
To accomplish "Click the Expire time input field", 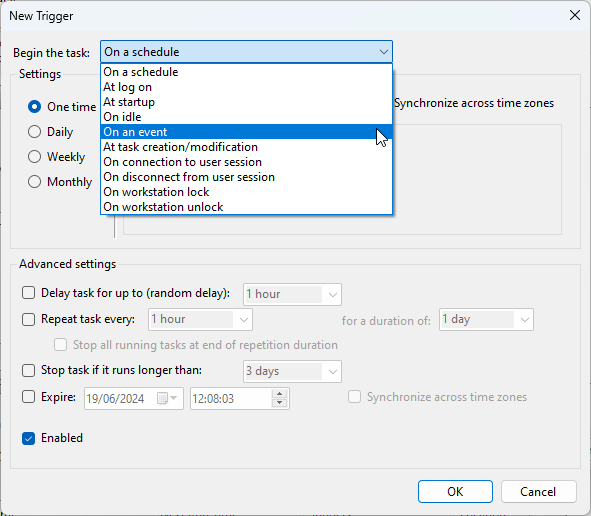I will click(231, 398).
